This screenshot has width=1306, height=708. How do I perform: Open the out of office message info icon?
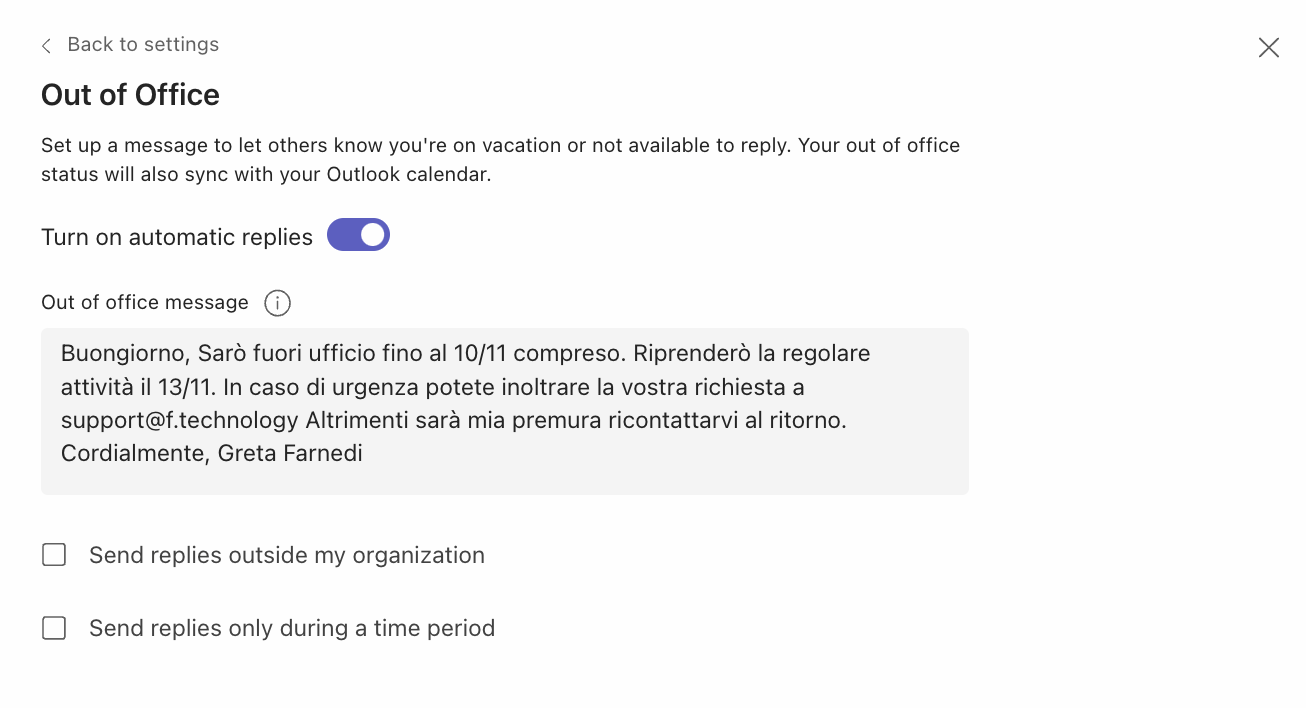click(277, 303)
